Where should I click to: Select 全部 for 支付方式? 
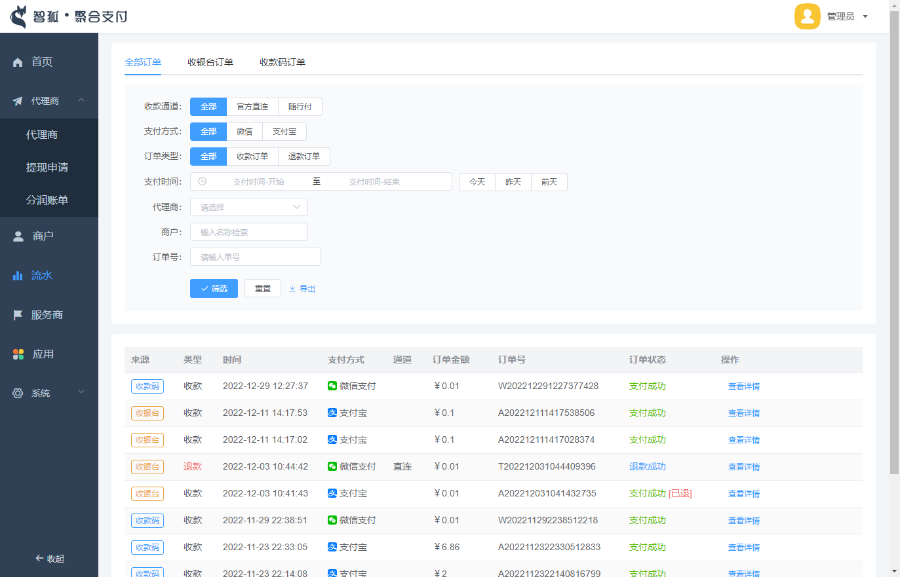coord(208,131)
